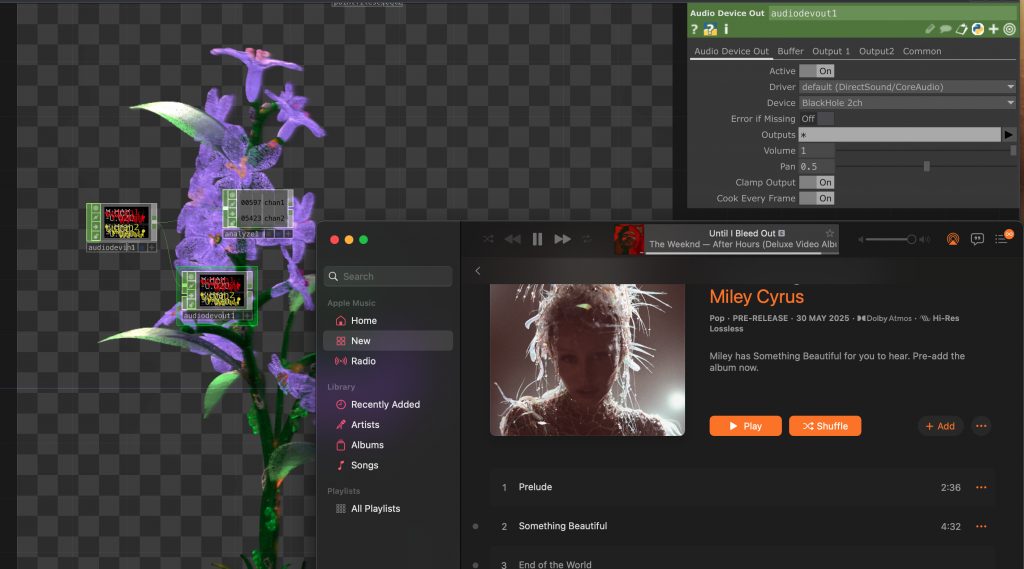
Task: Toggle Cook Every Frame switch
Action: pos(816,199)
